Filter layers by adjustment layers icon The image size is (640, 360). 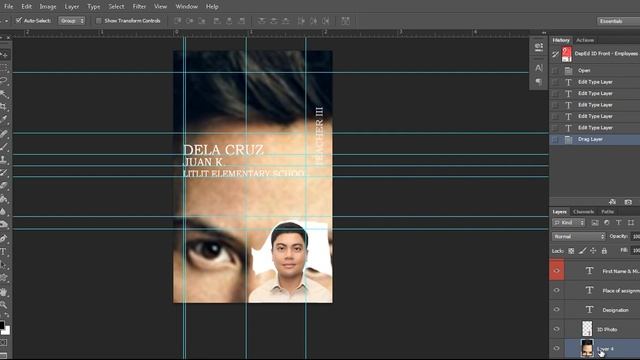point(607,222)
